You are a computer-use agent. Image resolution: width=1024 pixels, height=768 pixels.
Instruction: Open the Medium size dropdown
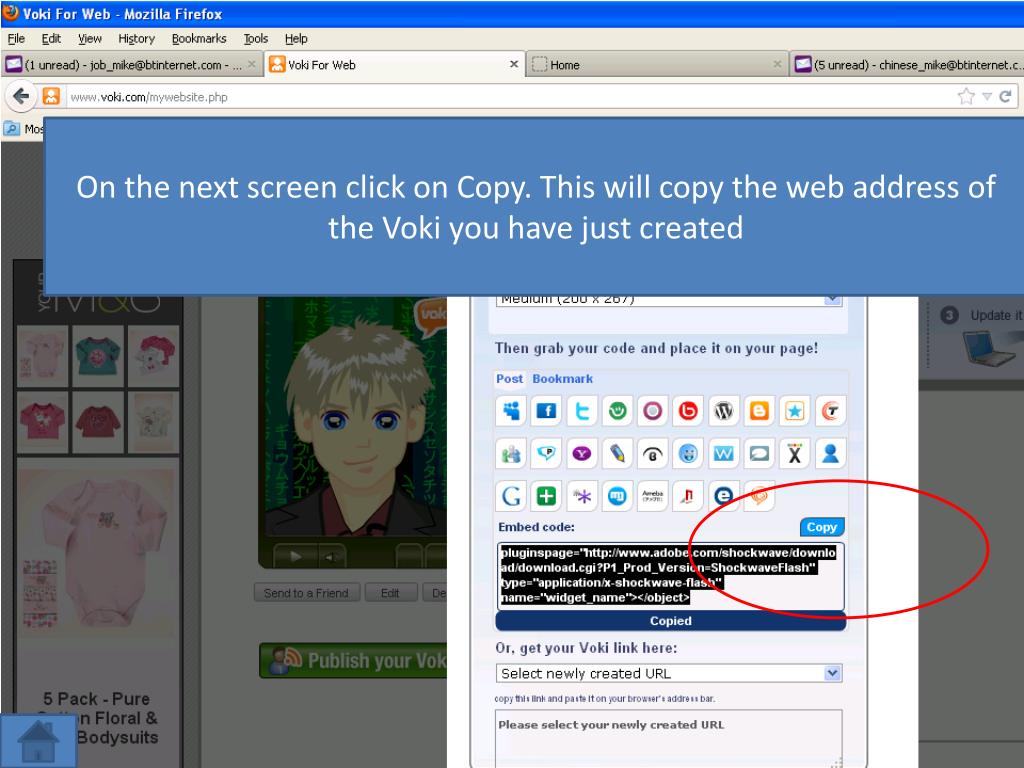pos(669,299)
